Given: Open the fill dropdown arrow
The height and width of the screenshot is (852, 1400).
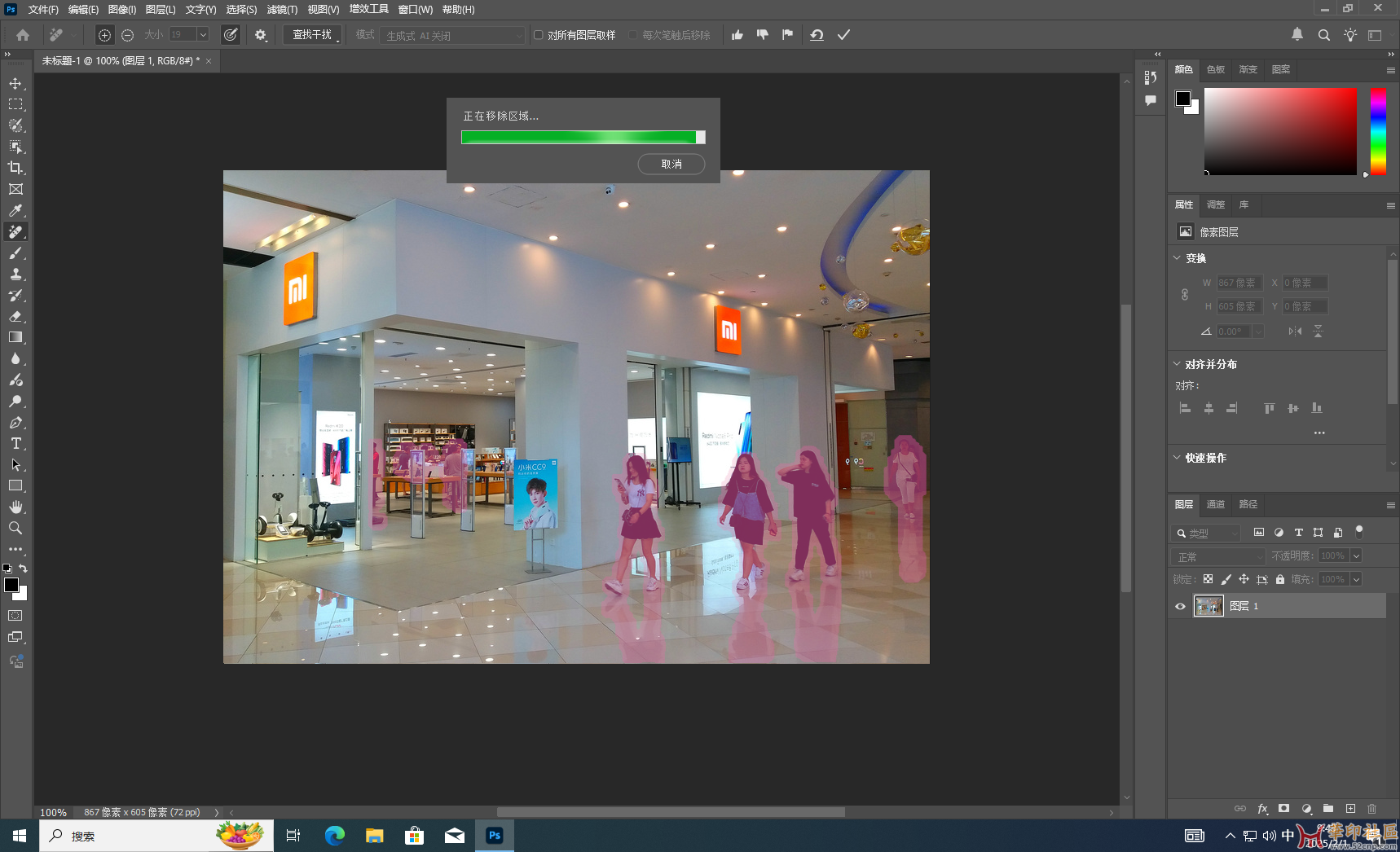Looking at the screenshot, I should click(x=1356, y=579).
